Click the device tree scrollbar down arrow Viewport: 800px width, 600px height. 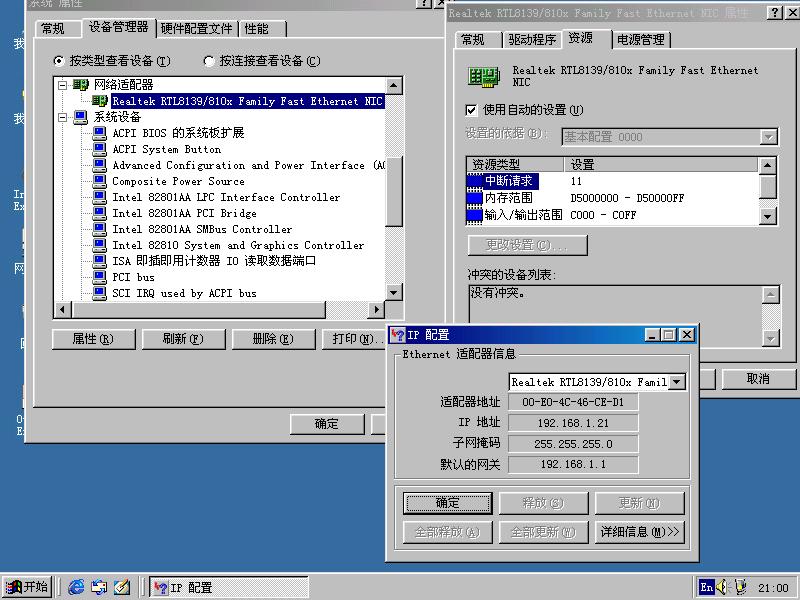click(x=394, y=292)
